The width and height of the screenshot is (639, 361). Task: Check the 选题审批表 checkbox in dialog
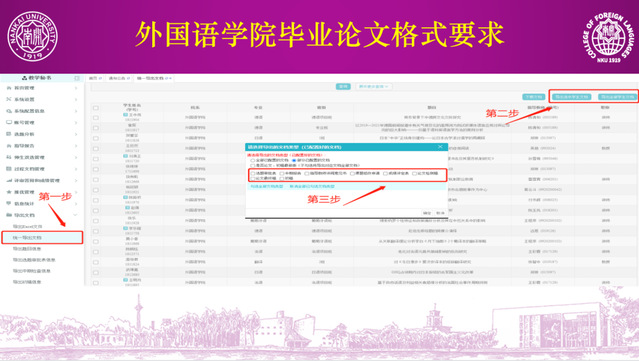253,174
